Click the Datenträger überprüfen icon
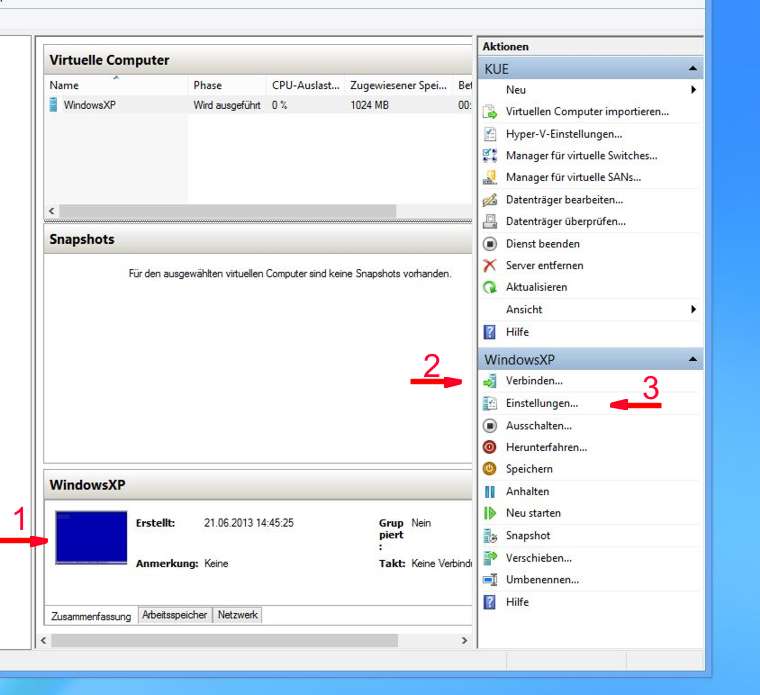760x695 pixels. click(490, 221)
